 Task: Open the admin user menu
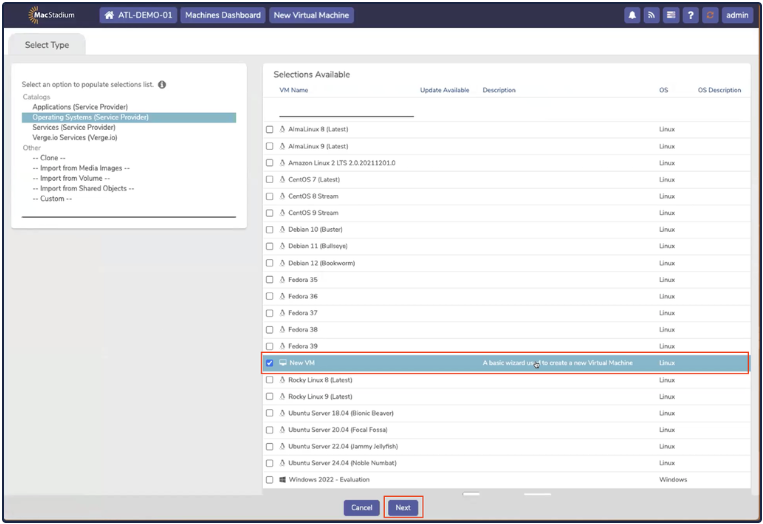737,15
